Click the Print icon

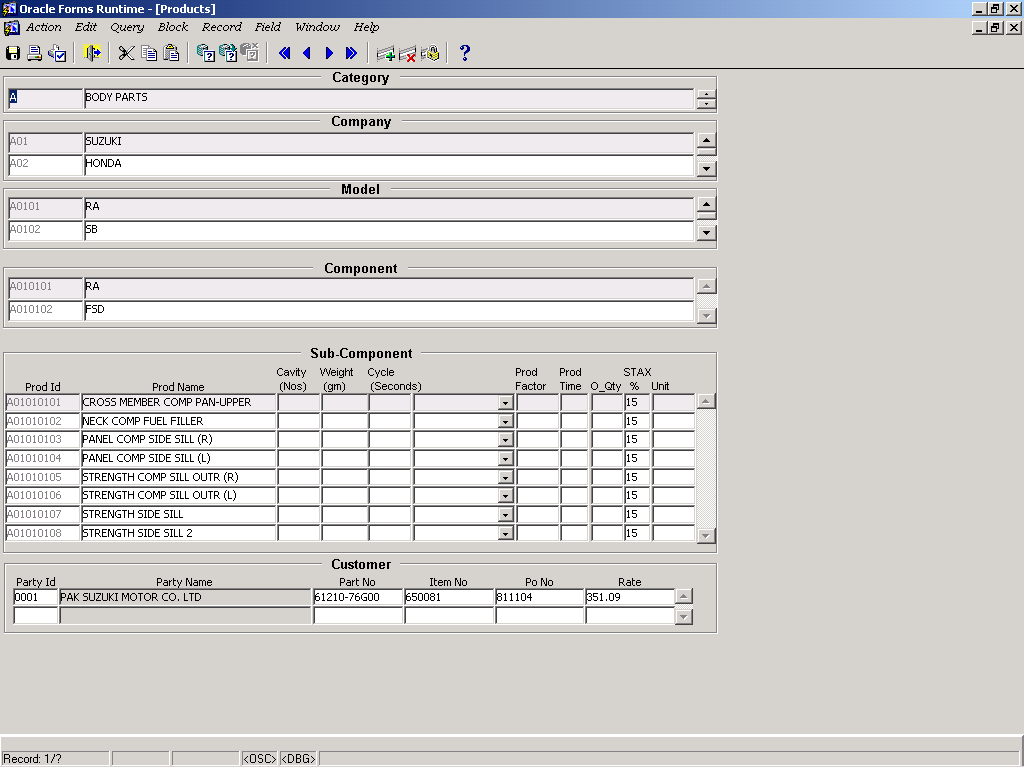tap(35, 53)
